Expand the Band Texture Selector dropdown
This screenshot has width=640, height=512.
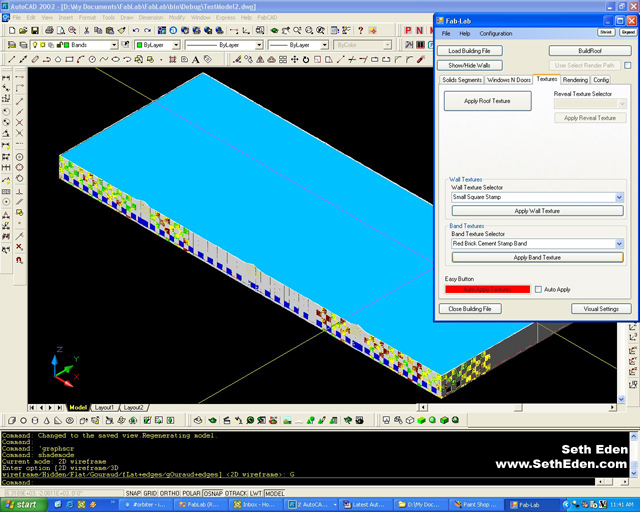tap(619, 243)
